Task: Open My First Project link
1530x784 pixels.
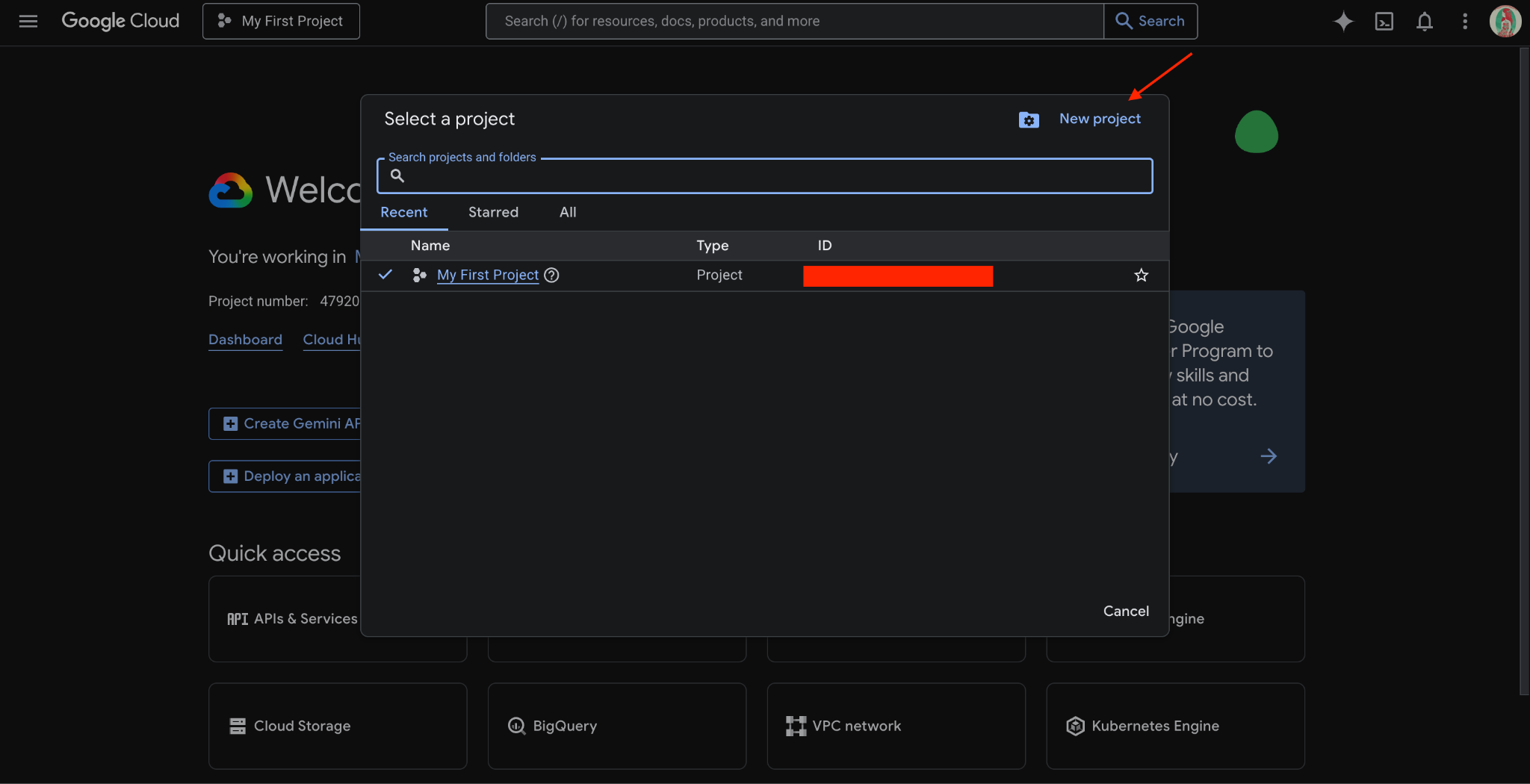Action: coord(488,275)
